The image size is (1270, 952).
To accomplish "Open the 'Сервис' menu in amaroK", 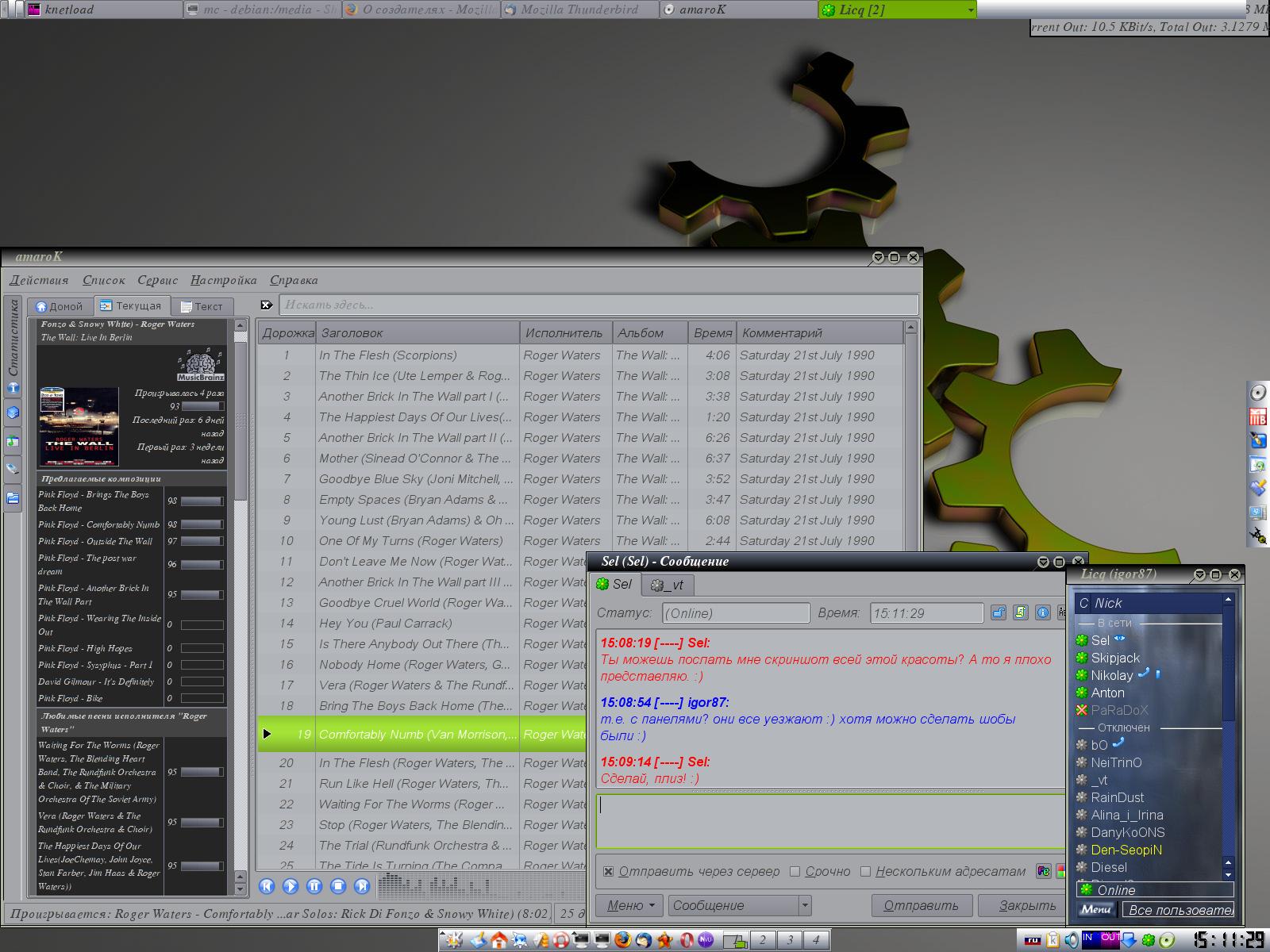I will pyautogui.click(x=158, y=280).
